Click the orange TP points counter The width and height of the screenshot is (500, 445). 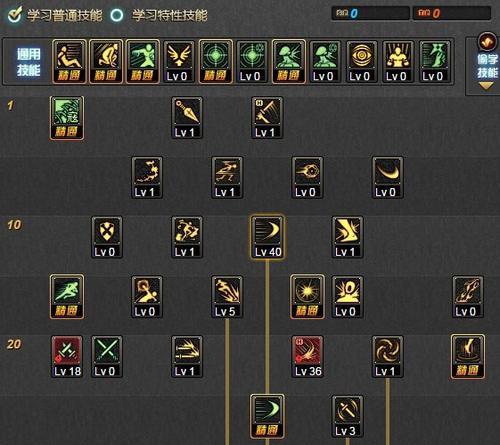click(x=452, y=13)
